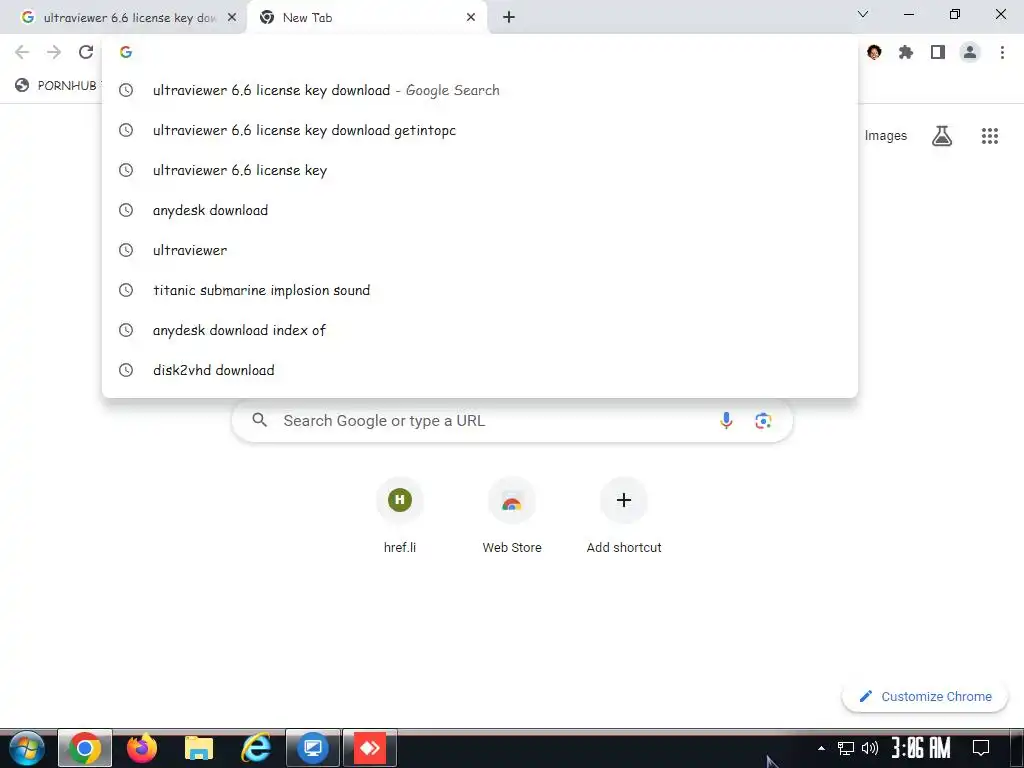
Task: Close the New Tab tab
Action: 471,18
